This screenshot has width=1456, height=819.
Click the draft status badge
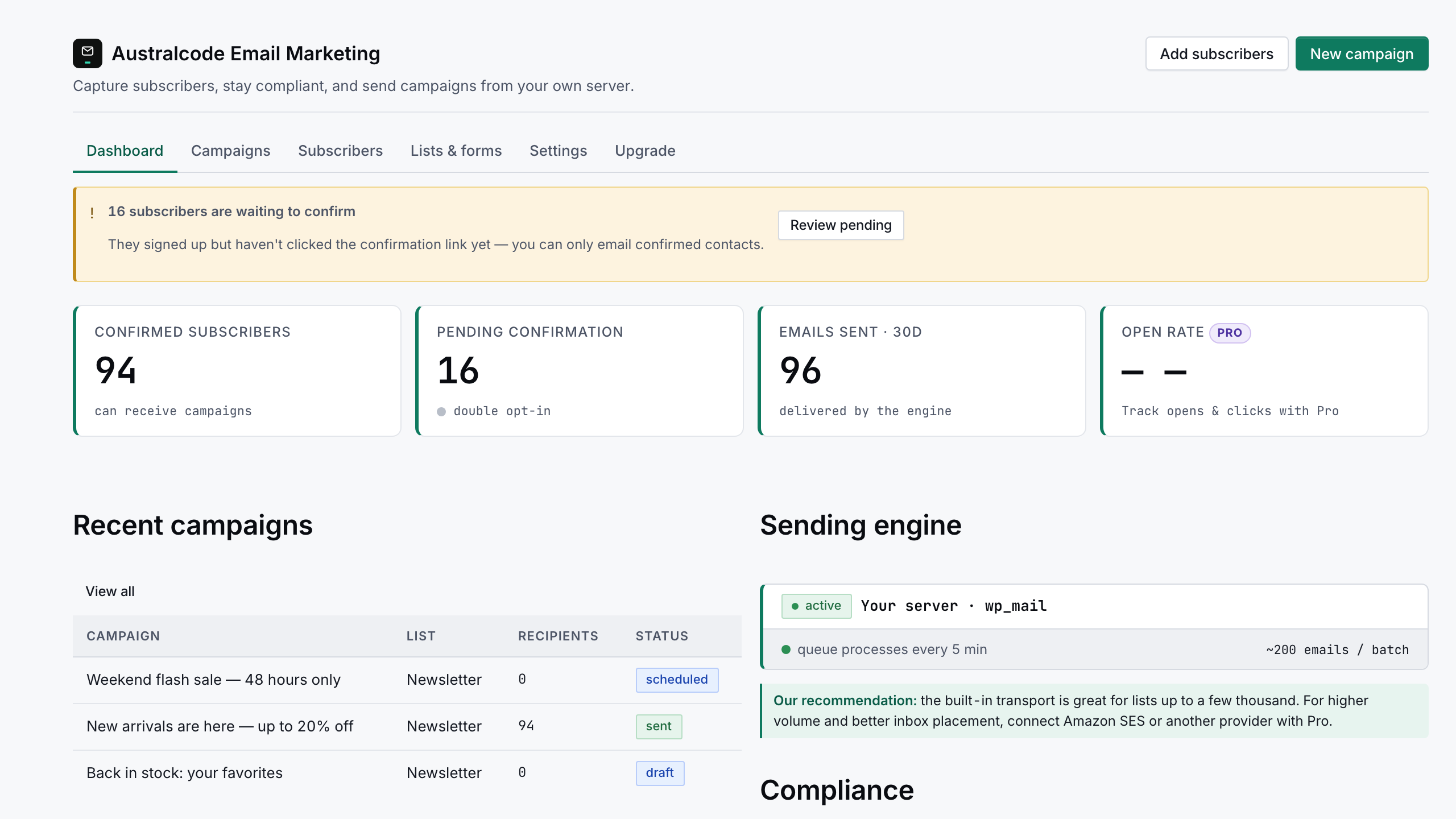coord(660,773)
